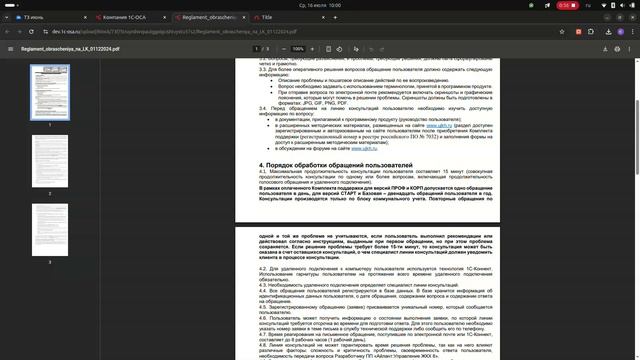This screenshot has height=360, width=640.
Task: Open the network icon in top bar
Action: click(604, 5)
